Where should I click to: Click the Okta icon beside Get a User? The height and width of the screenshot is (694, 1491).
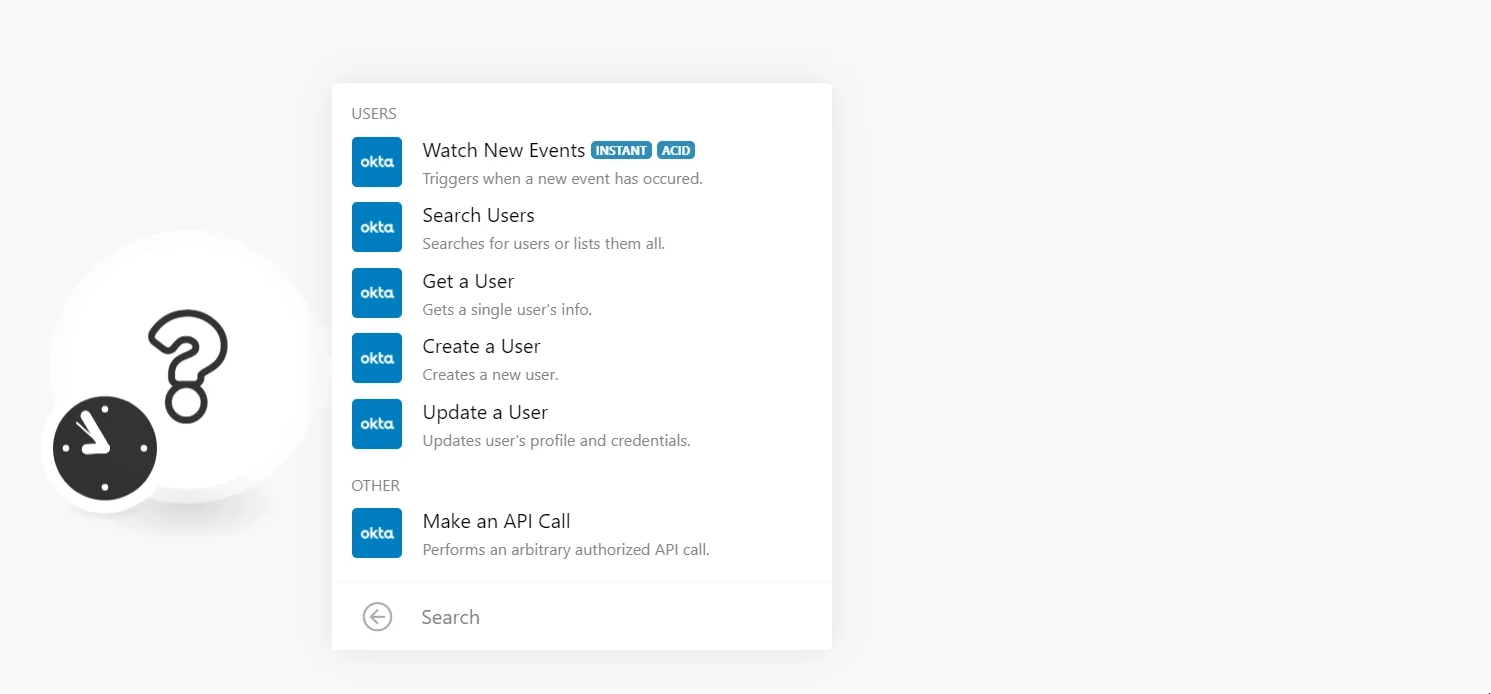[x=377, y=293]
